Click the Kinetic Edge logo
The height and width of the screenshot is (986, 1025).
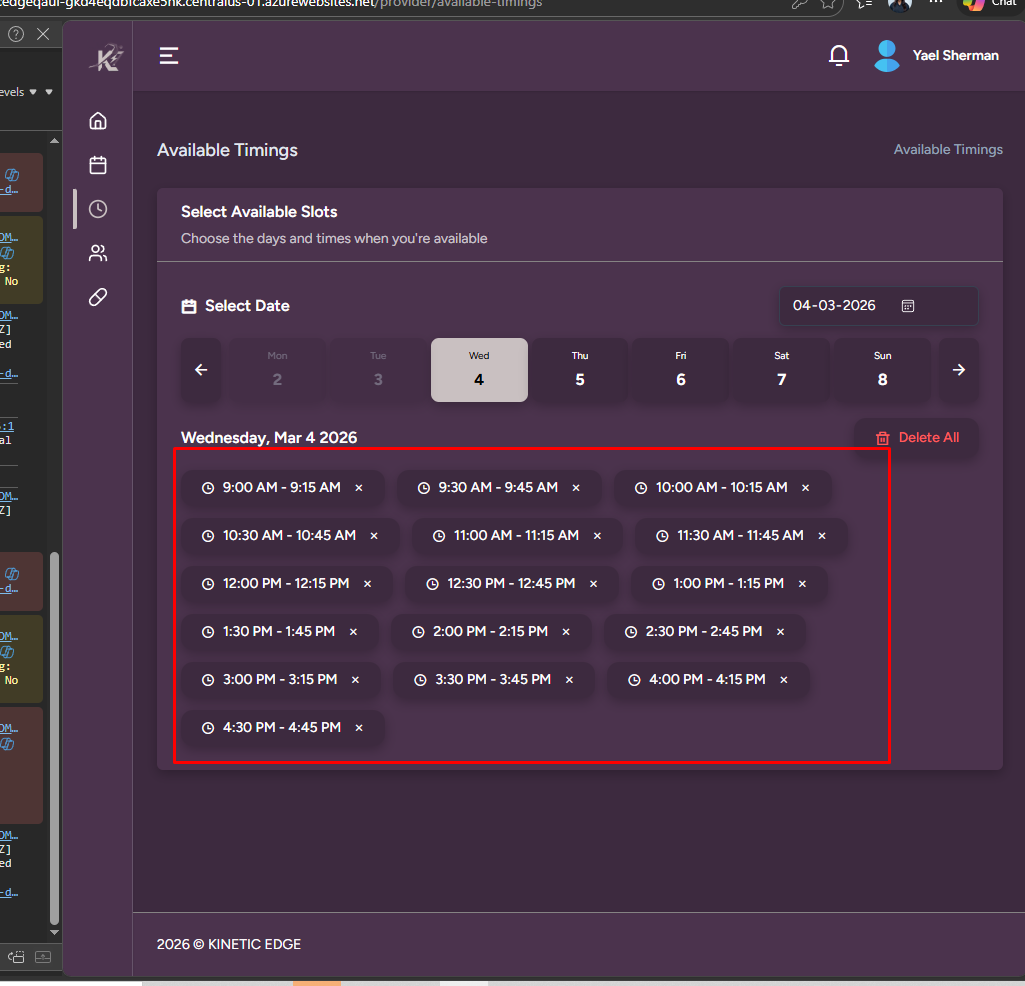click(105, 58)
